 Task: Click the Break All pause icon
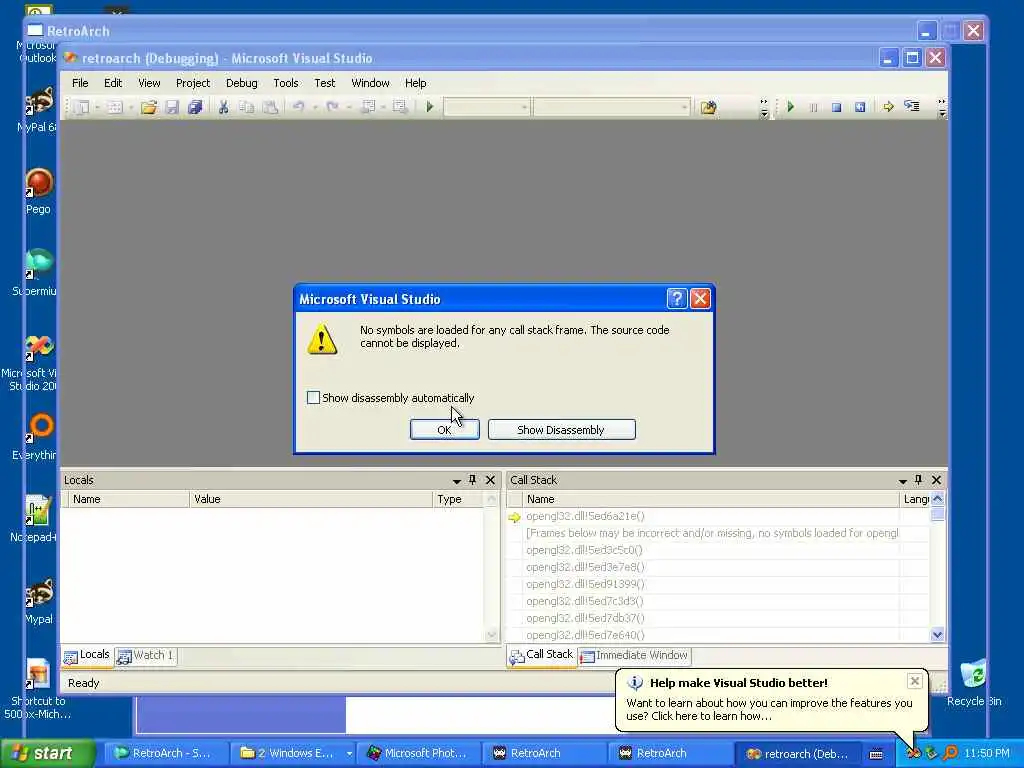tap(813, 107)
